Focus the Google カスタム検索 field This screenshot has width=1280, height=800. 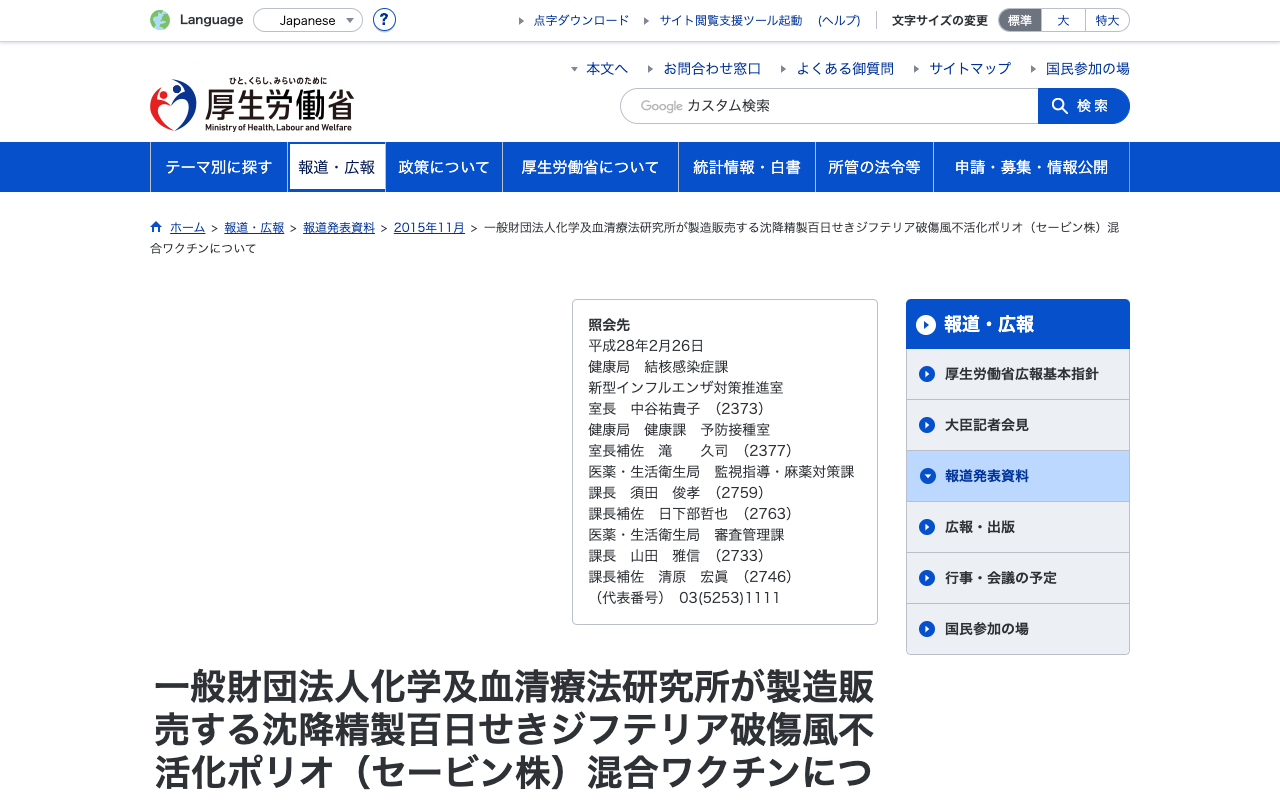click(829, 106)
